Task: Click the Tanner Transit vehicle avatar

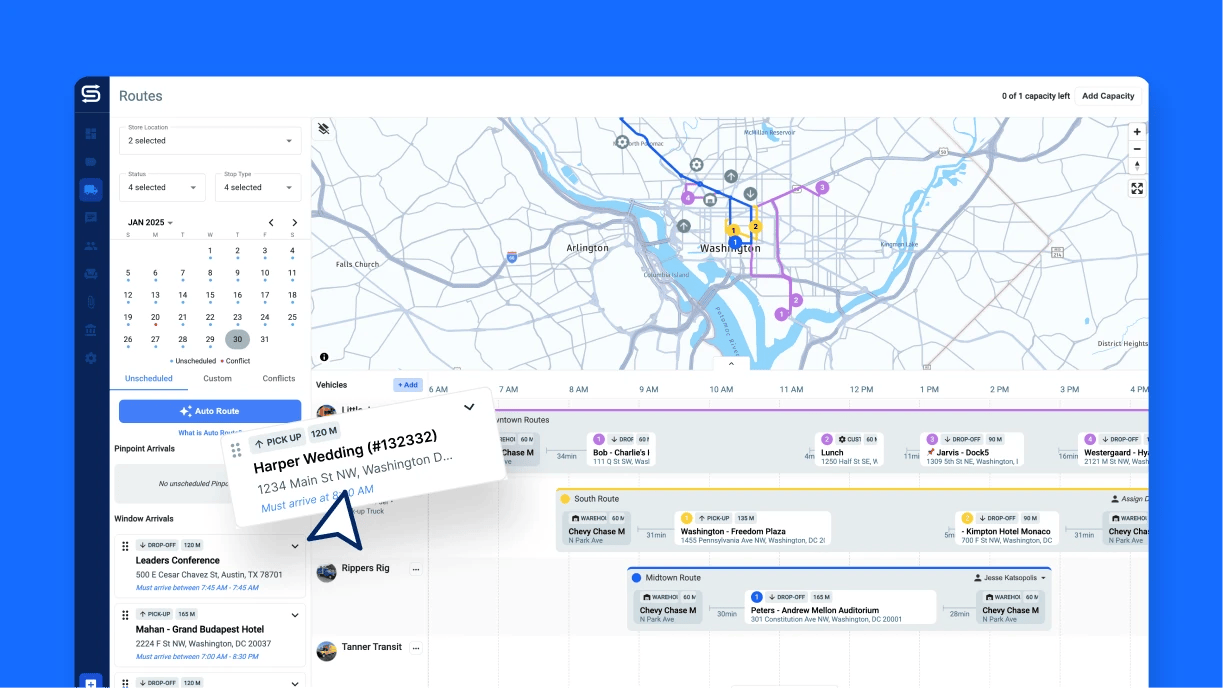Action: point(326,651)
